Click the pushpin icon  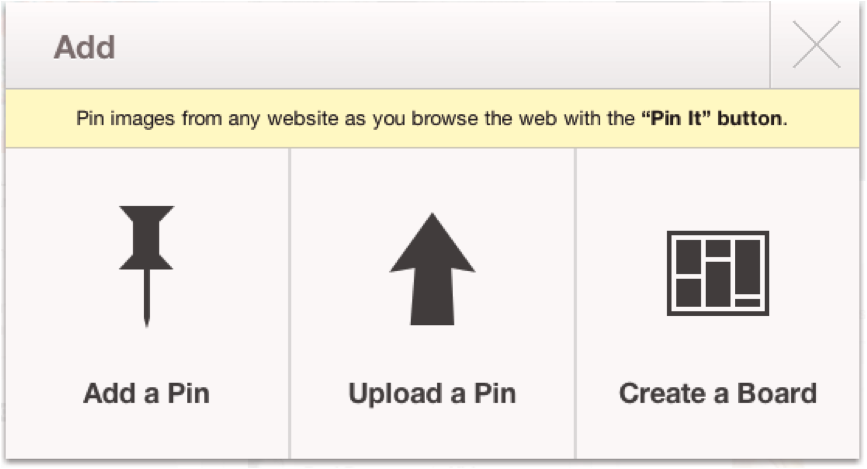(x=147, y=266)
